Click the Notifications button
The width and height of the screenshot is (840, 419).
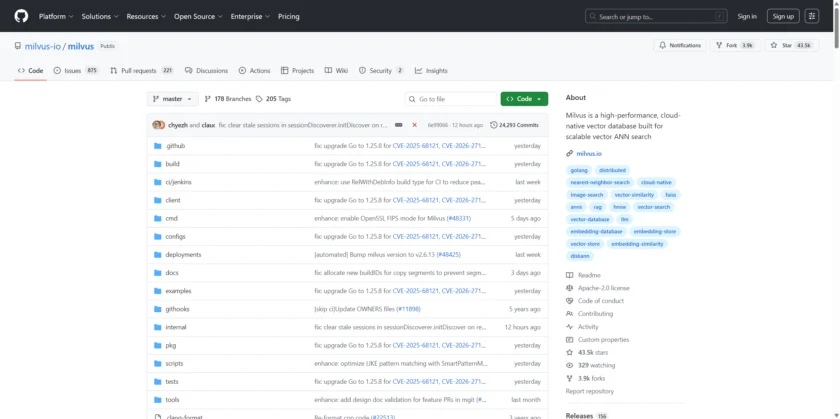pos(680,46)
